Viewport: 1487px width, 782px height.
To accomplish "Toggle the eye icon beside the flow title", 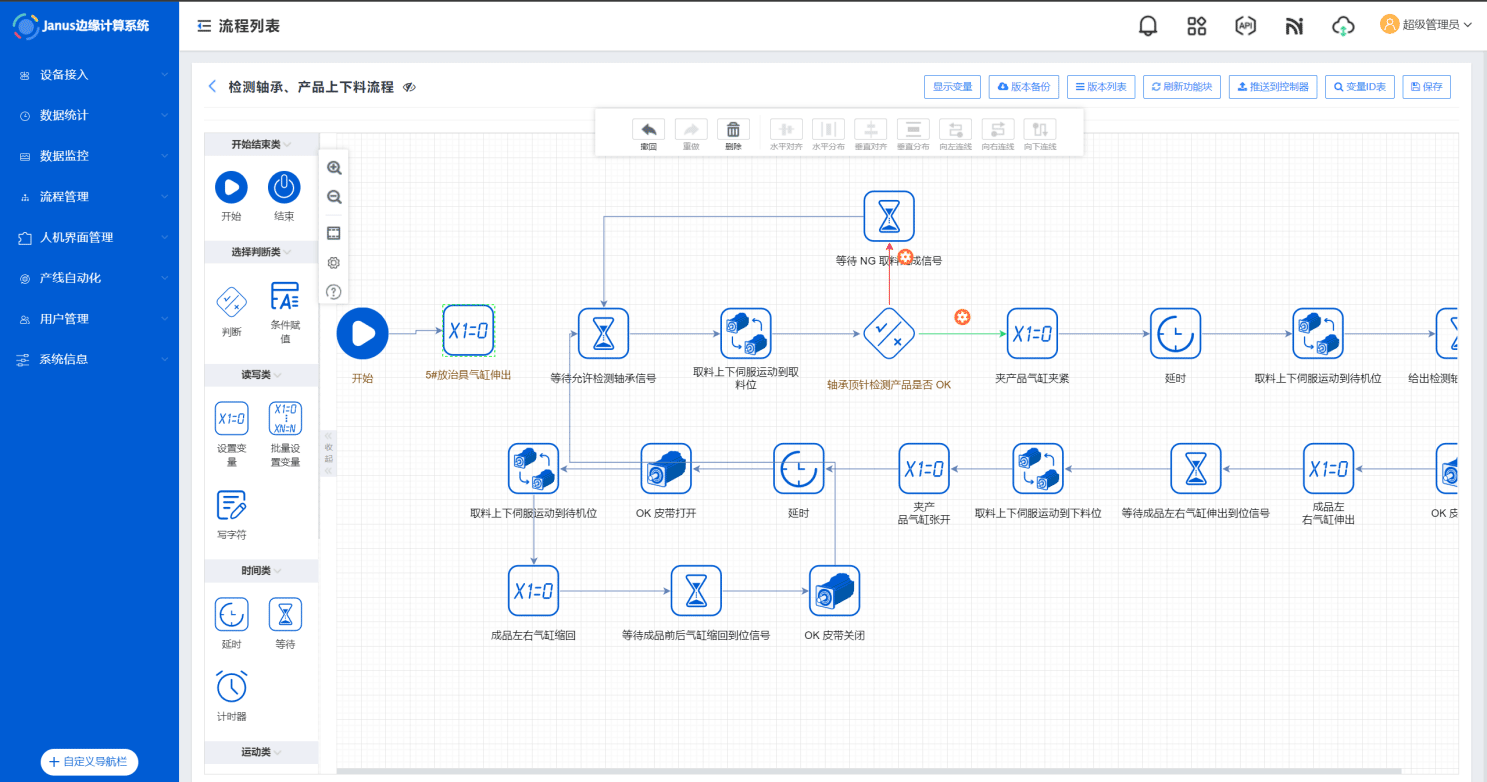I will pyautogui.click(x=409, y=88).
